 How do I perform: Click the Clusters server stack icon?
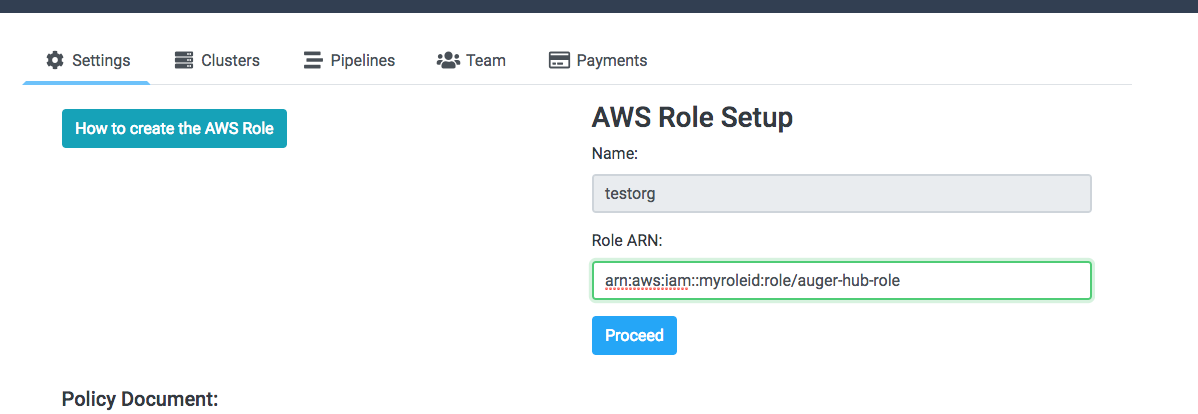tap(184, 60)
